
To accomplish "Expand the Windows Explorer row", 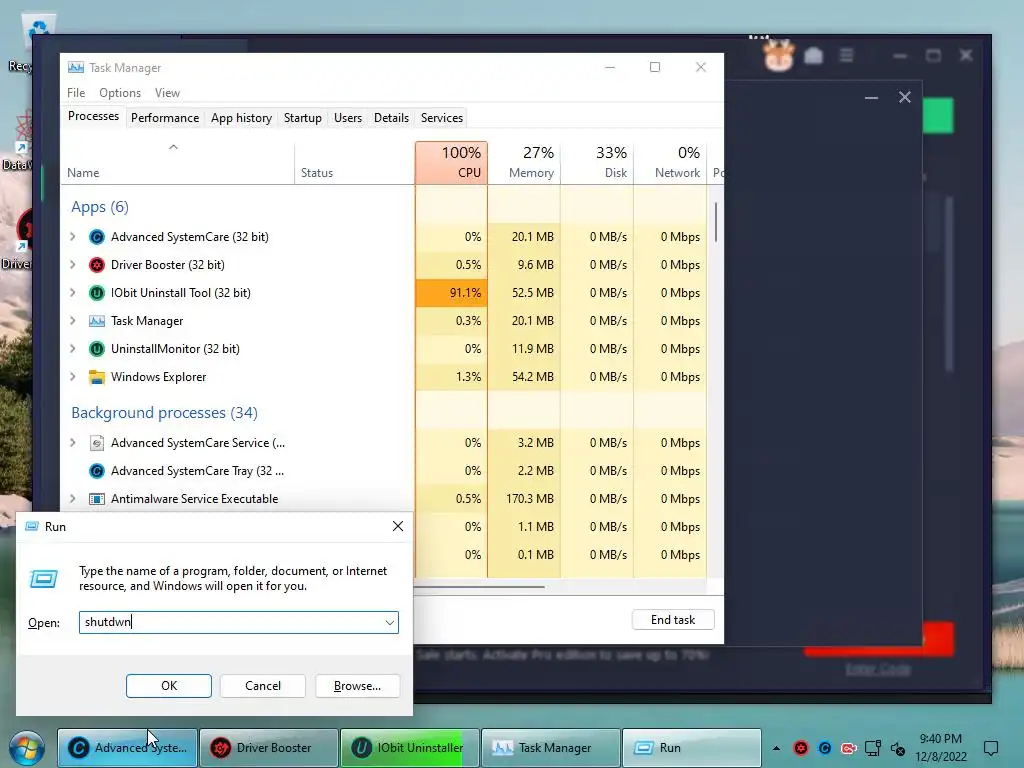I will coord(72,377).
